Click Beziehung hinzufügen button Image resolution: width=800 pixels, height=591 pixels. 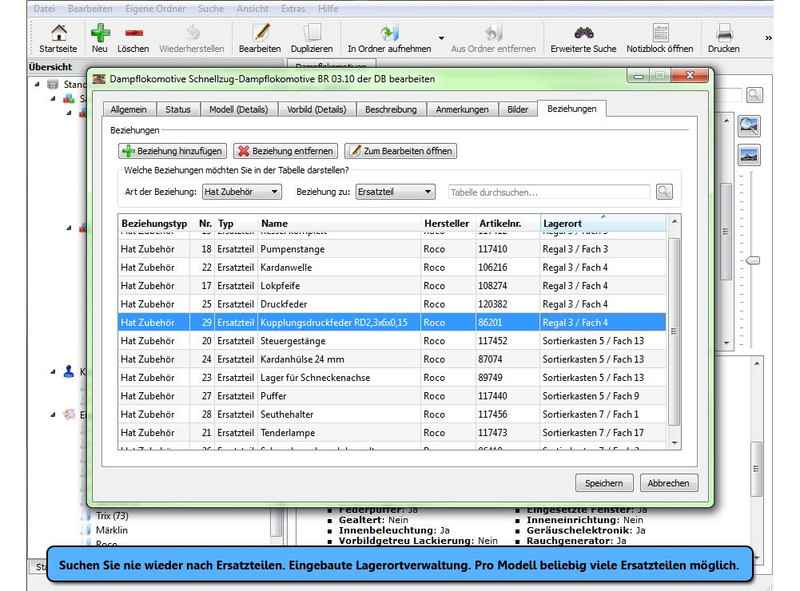click(172, 151)
